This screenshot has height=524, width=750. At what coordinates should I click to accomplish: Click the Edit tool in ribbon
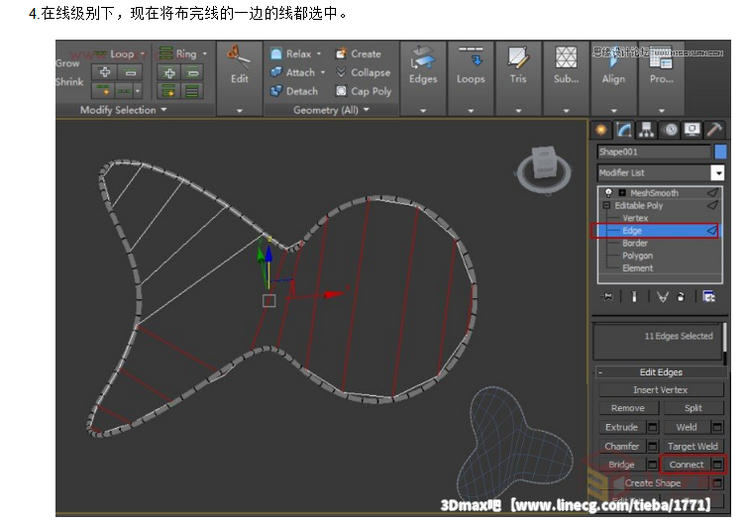[239, 66]
